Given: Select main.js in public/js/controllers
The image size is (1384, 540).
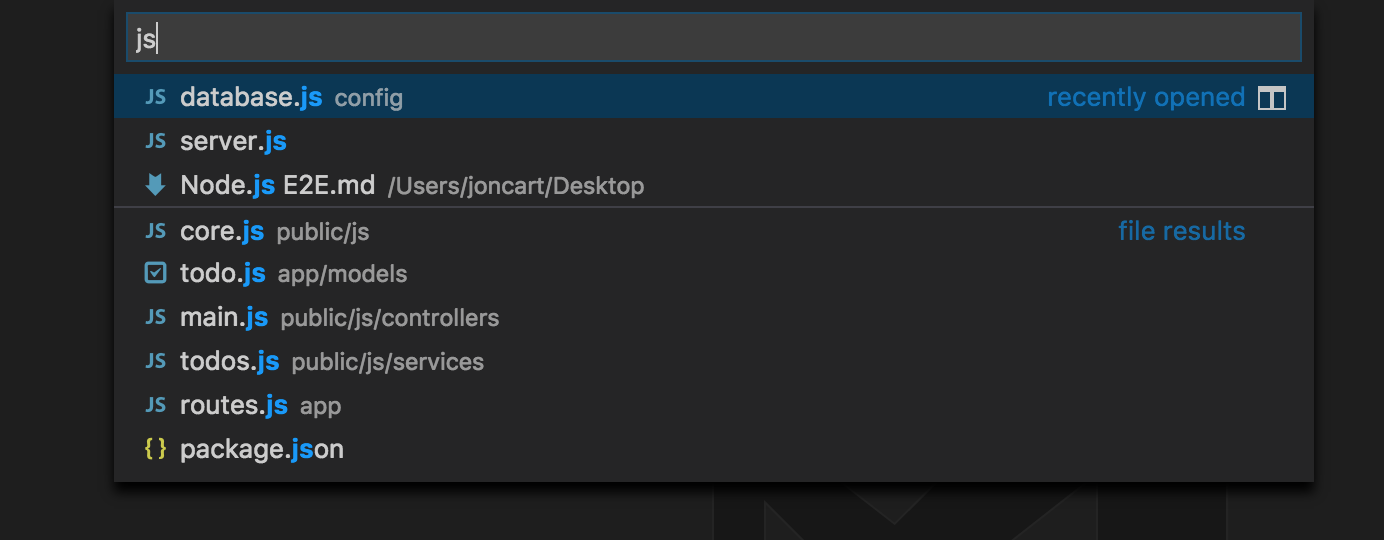Looking at the screenshot, I should (x=224, y=317).
